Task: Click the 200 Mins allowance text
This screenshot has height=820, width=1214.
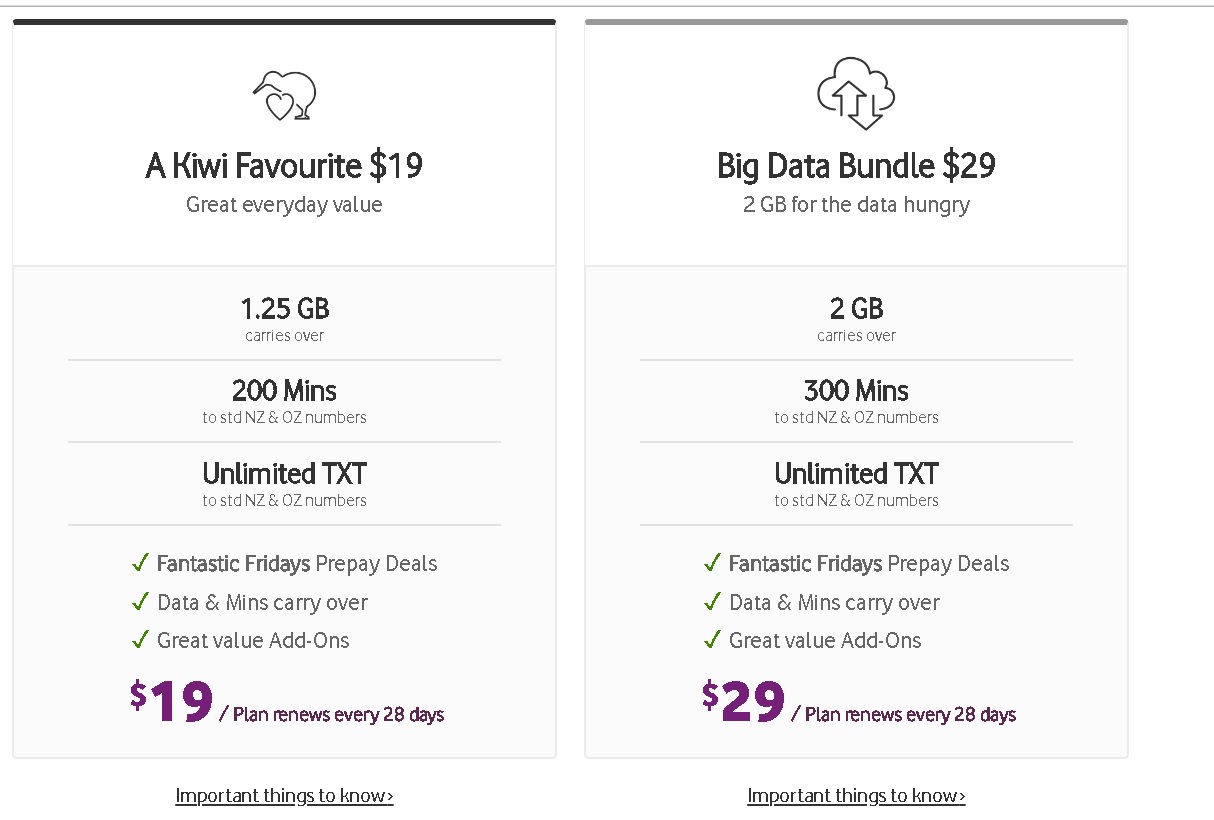Action: [x=284, y=390]
